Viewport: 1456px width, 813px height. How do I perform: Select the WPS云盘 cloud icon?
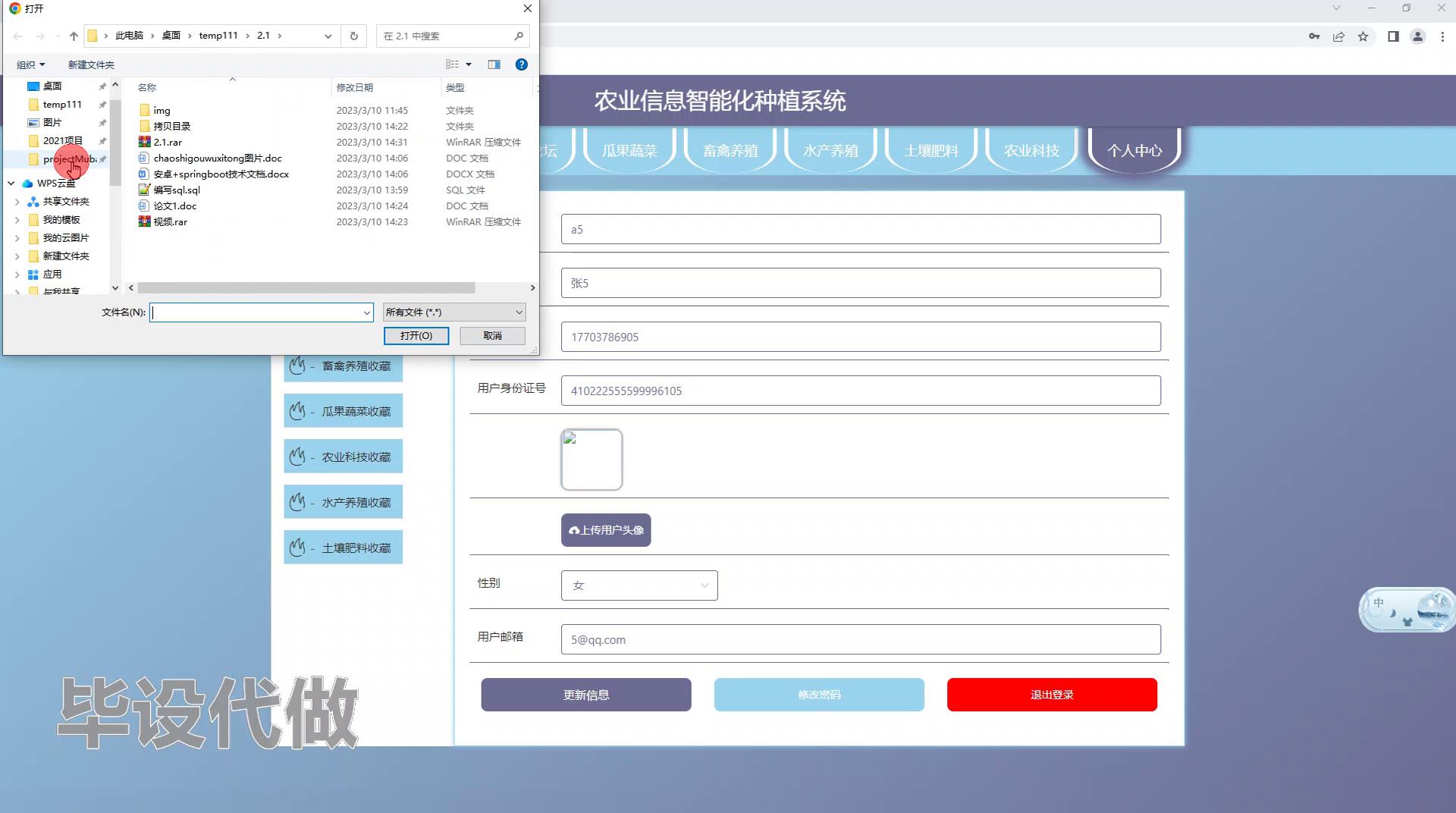(x=28, y=184)
